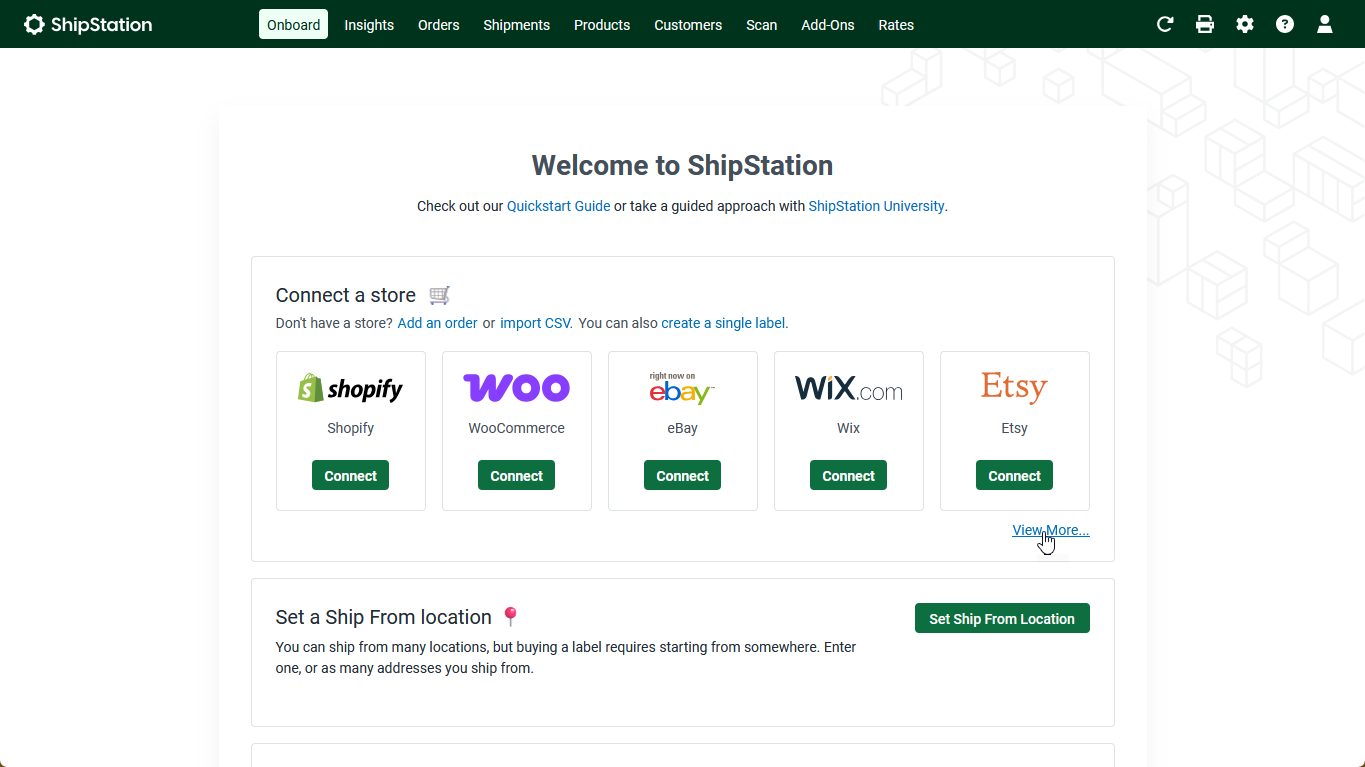Open the settings gear icon
This screenshot has width=1365, height=767.
pyautogui.click(x=1245, y=25)
